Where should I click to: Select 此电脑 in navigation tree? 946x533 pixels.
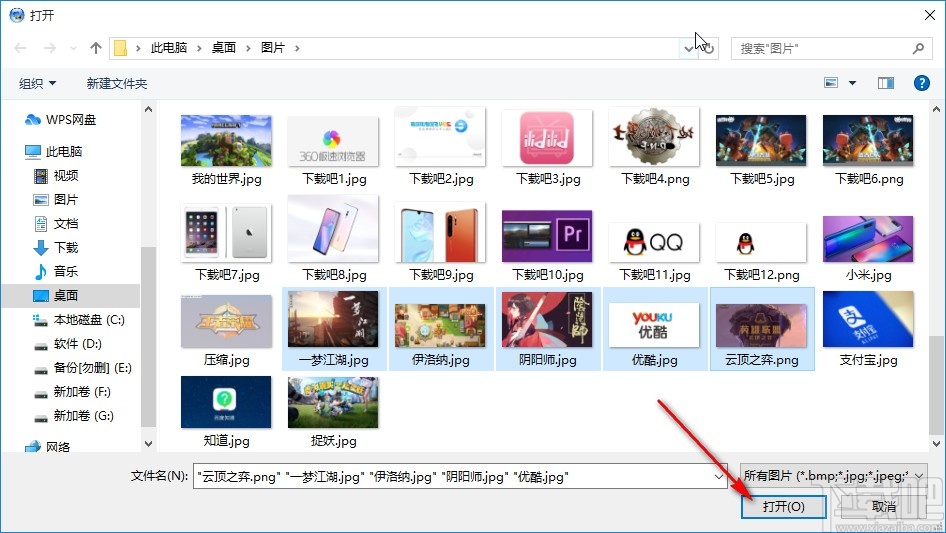53,152
